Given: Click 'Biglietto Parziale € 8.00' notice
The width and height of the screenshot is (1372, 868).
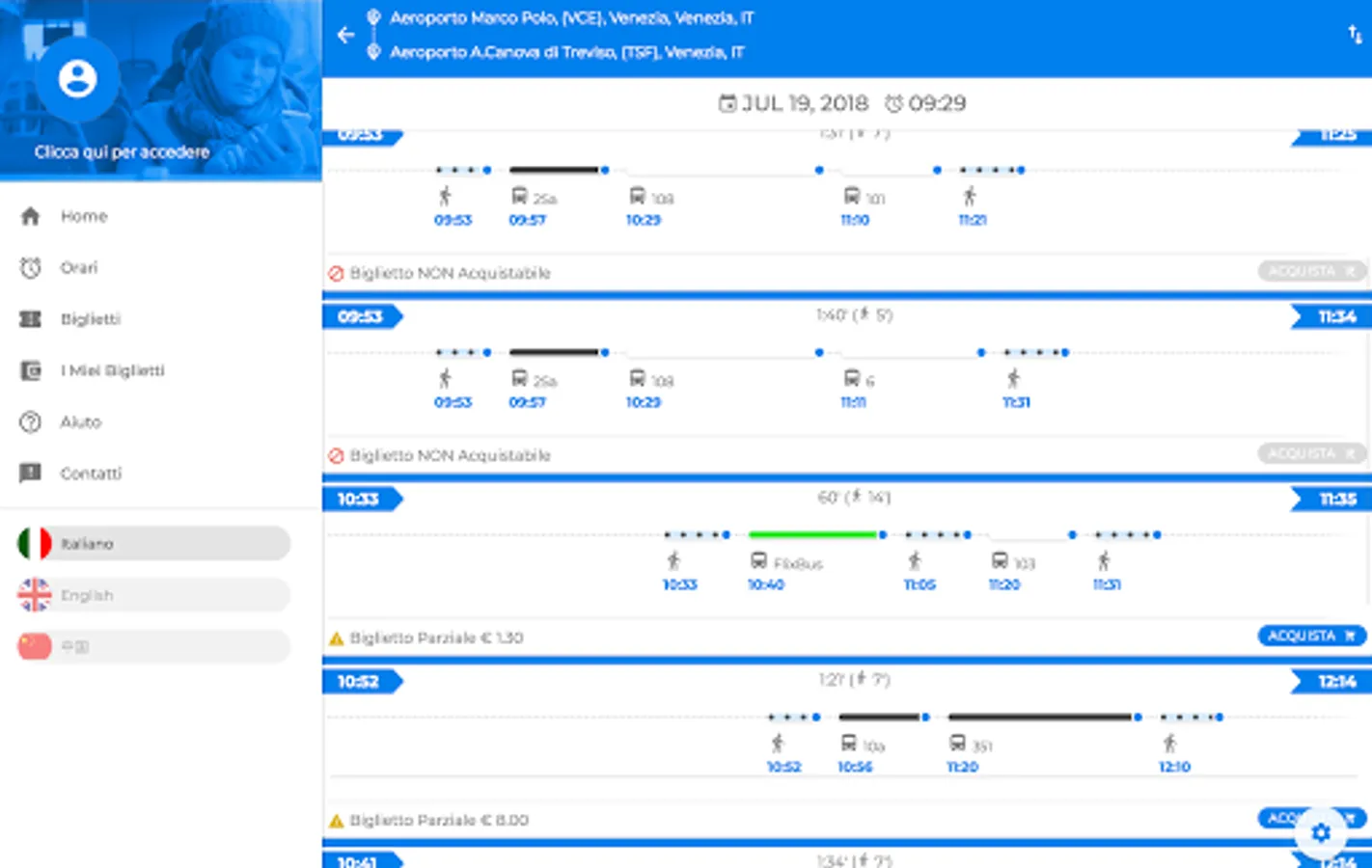Looking at the screenshot, I should point(439,821).
